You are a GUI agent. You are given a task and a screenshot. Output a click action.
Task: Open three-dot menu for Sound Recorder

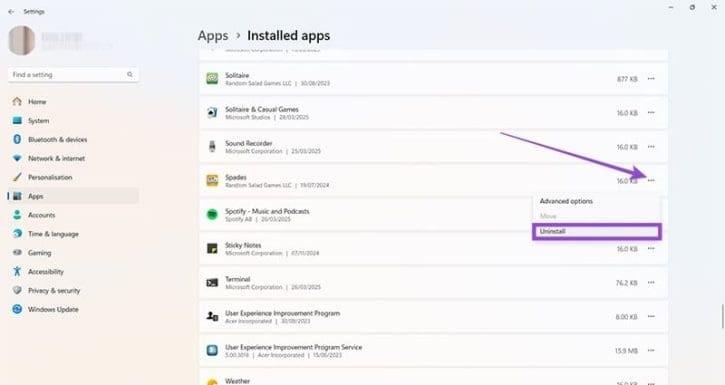pos(651,147)
